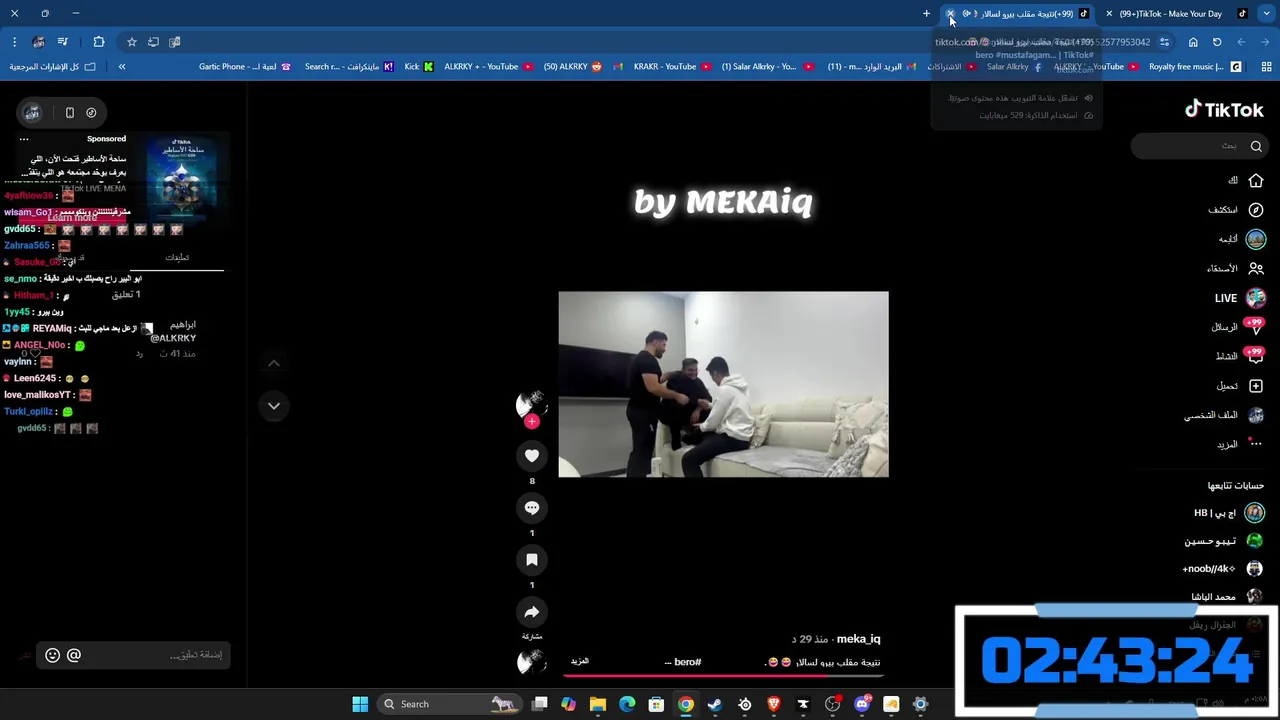Open File Explorer from the taskbar
This screenshot has height=720, width=1280.
pos(598,704)
